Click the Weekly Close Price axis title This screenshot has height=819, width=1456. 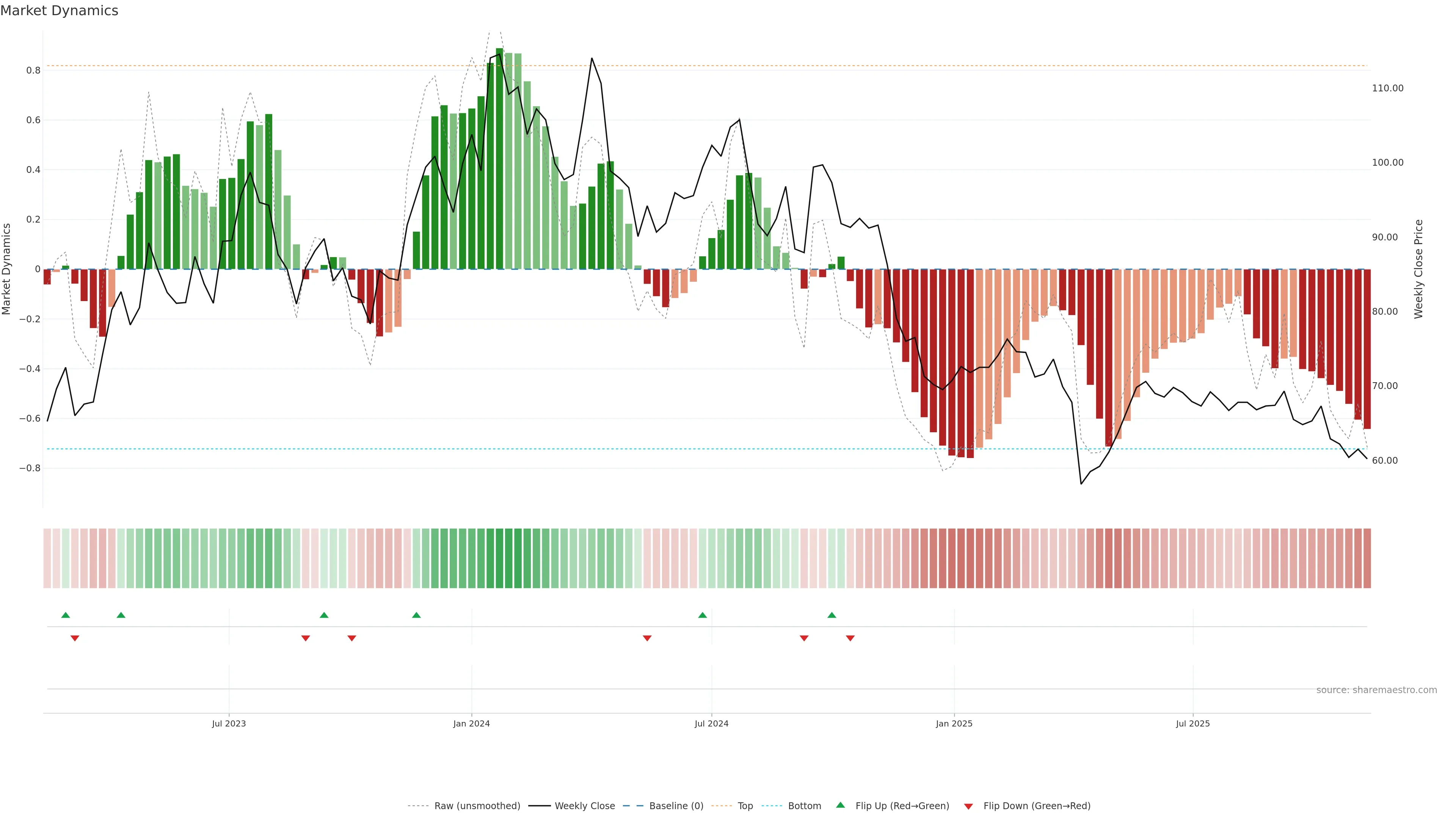1418,269
